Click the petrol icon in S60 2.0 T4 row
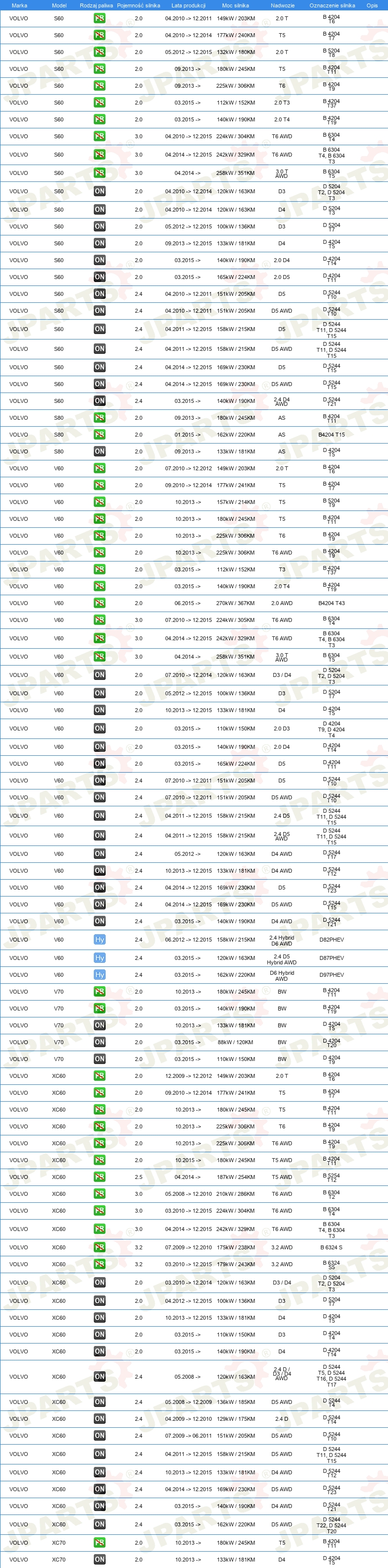 (99, 120)
